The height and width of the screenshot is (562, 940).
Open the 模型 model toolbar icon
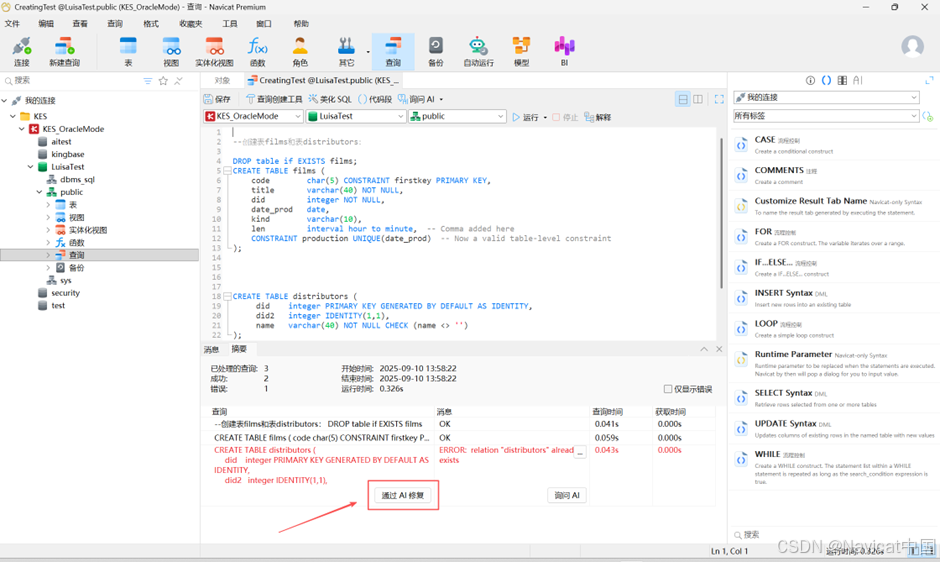pos(521,52)
